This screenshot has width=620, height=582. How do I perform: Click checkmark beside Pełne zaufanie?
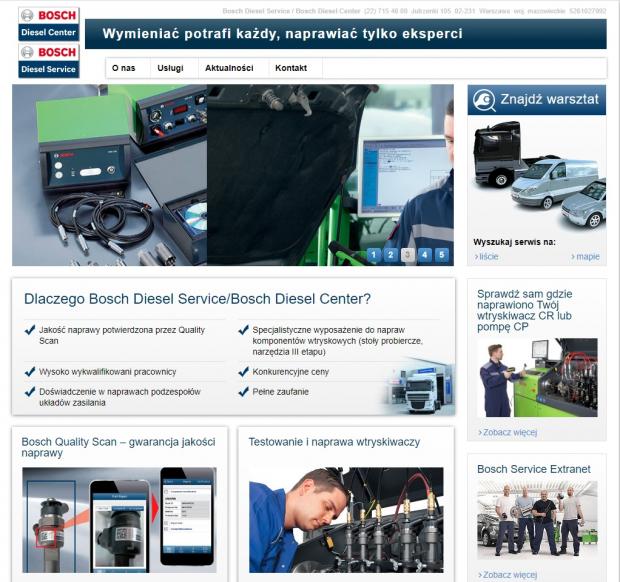244,391
